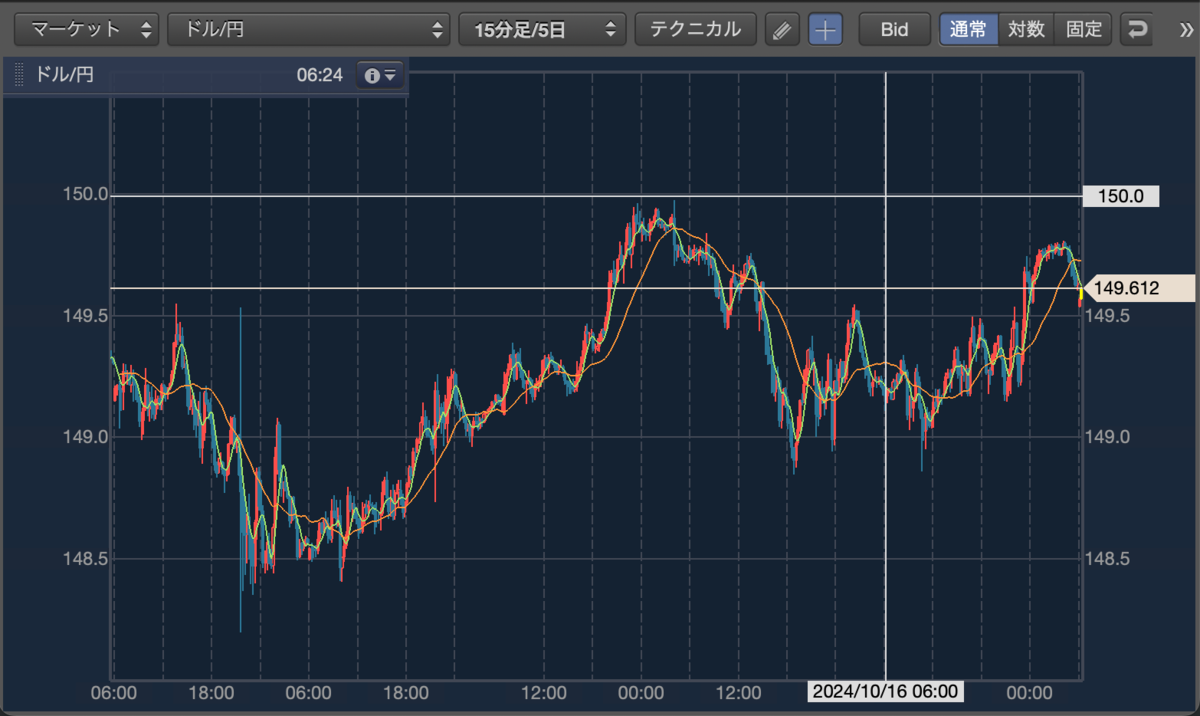Screen dimensions: 1200x716
Task: Open the 15分足/5日 timeframe dropdown
Action: point(543,29)
